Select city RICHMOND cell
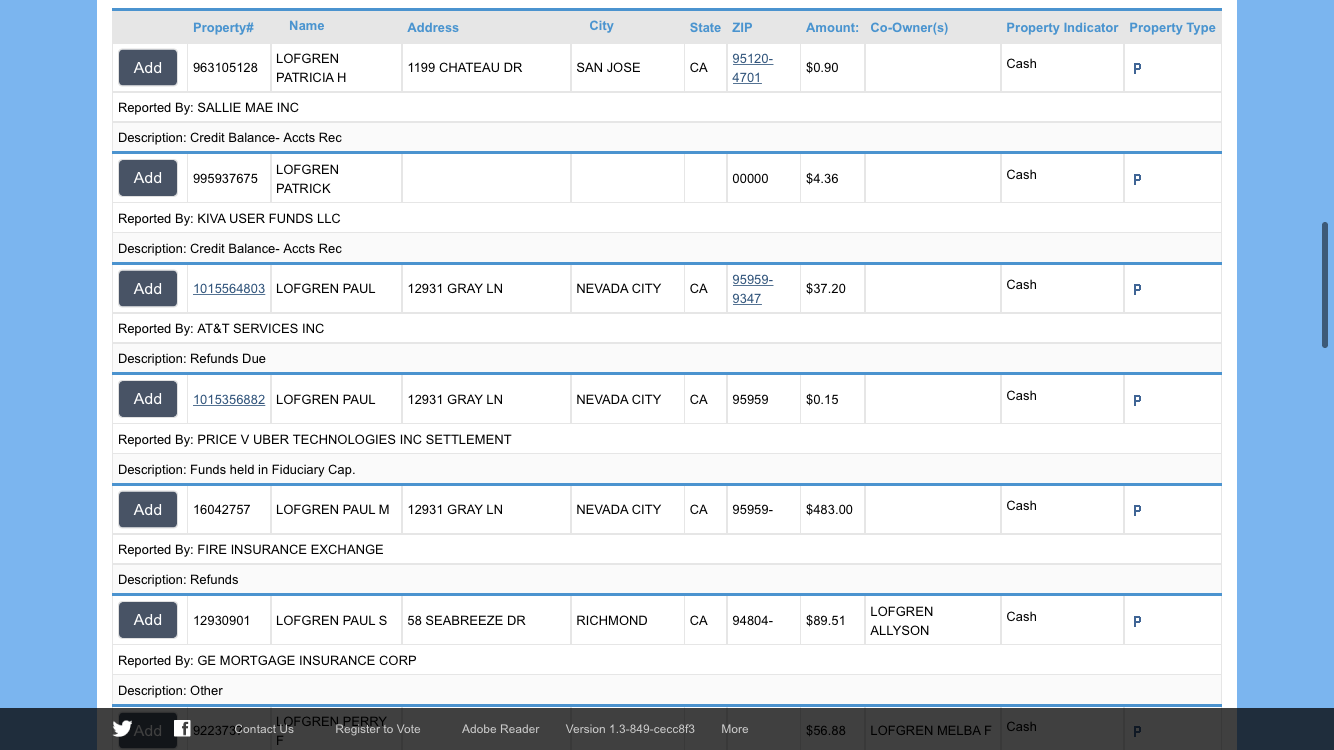 tap(627, 620)
